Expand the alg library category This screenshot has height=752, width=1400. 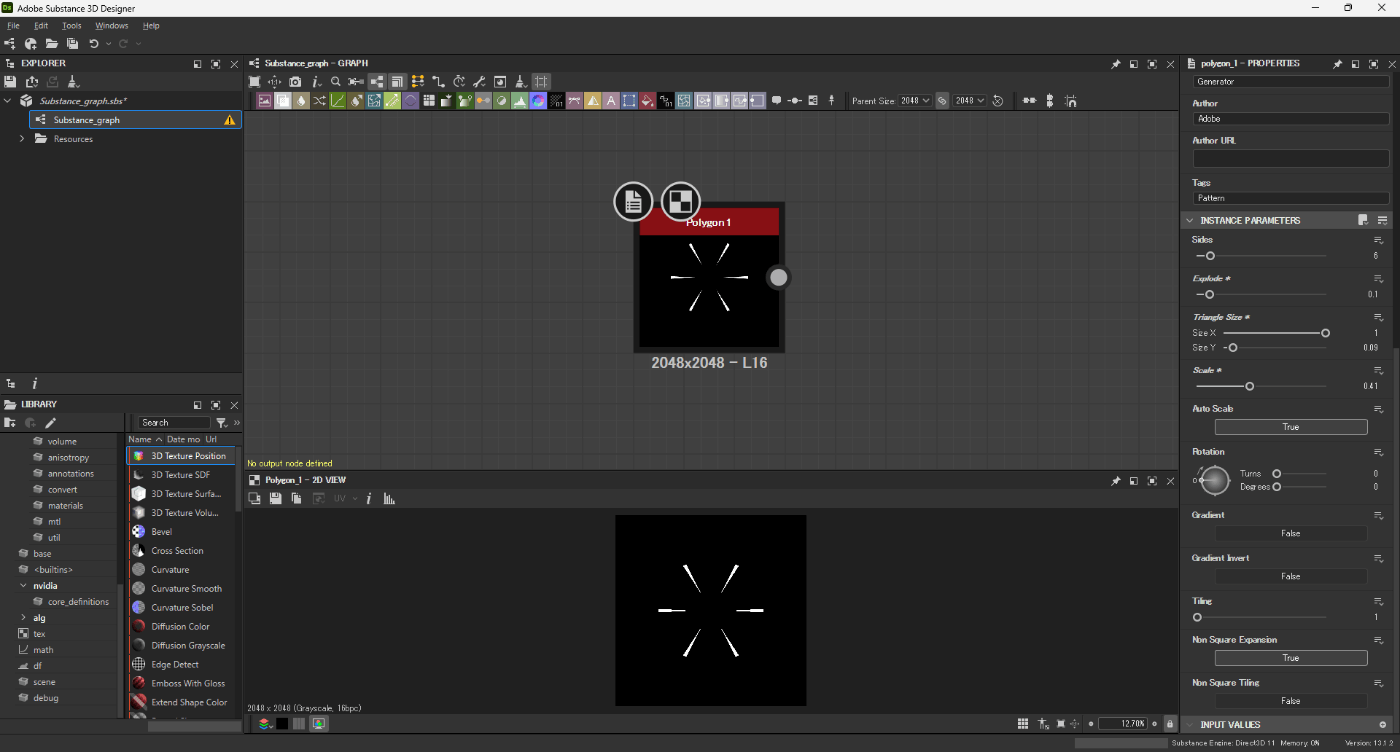pos(22,618)
